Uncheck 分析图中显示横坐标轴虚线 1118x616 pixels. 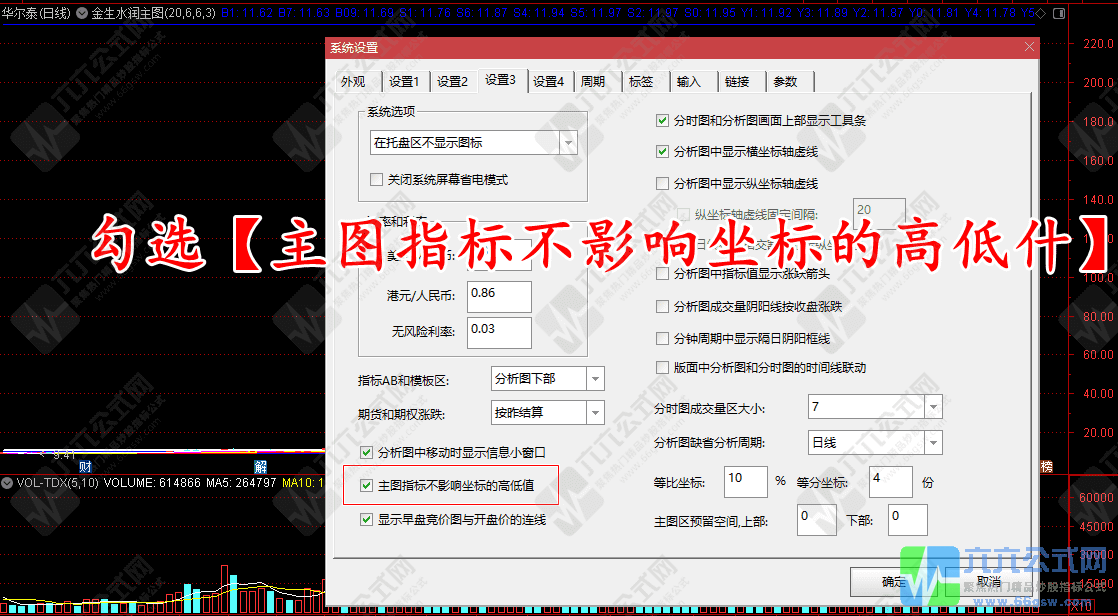click(663, 152)
